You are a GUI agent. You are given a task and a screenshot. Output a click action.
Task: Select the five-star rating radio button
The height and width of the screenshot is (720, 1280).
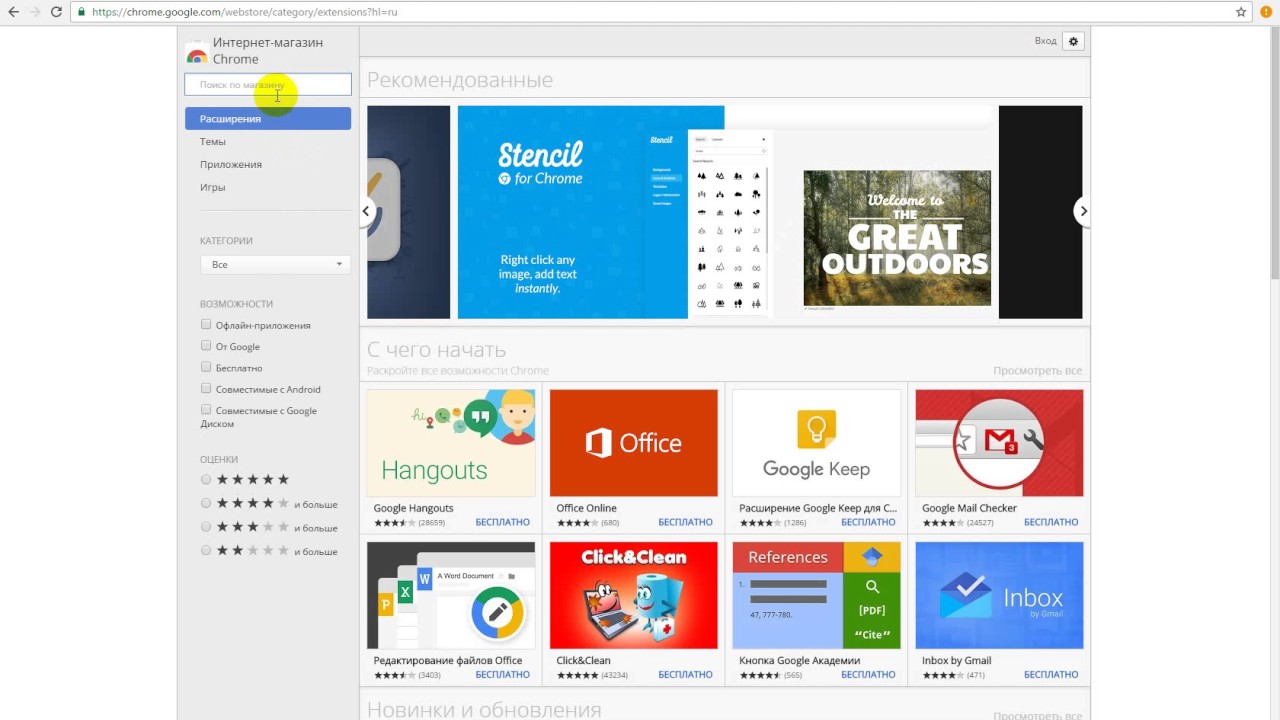point(206,480)
